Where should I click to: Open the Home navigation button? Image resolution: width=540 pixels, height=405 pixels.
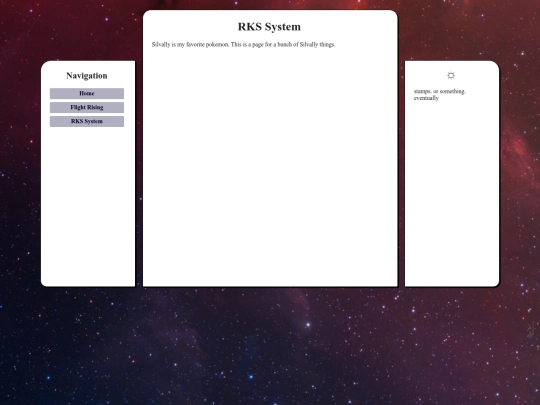click(x=87, y=93)
